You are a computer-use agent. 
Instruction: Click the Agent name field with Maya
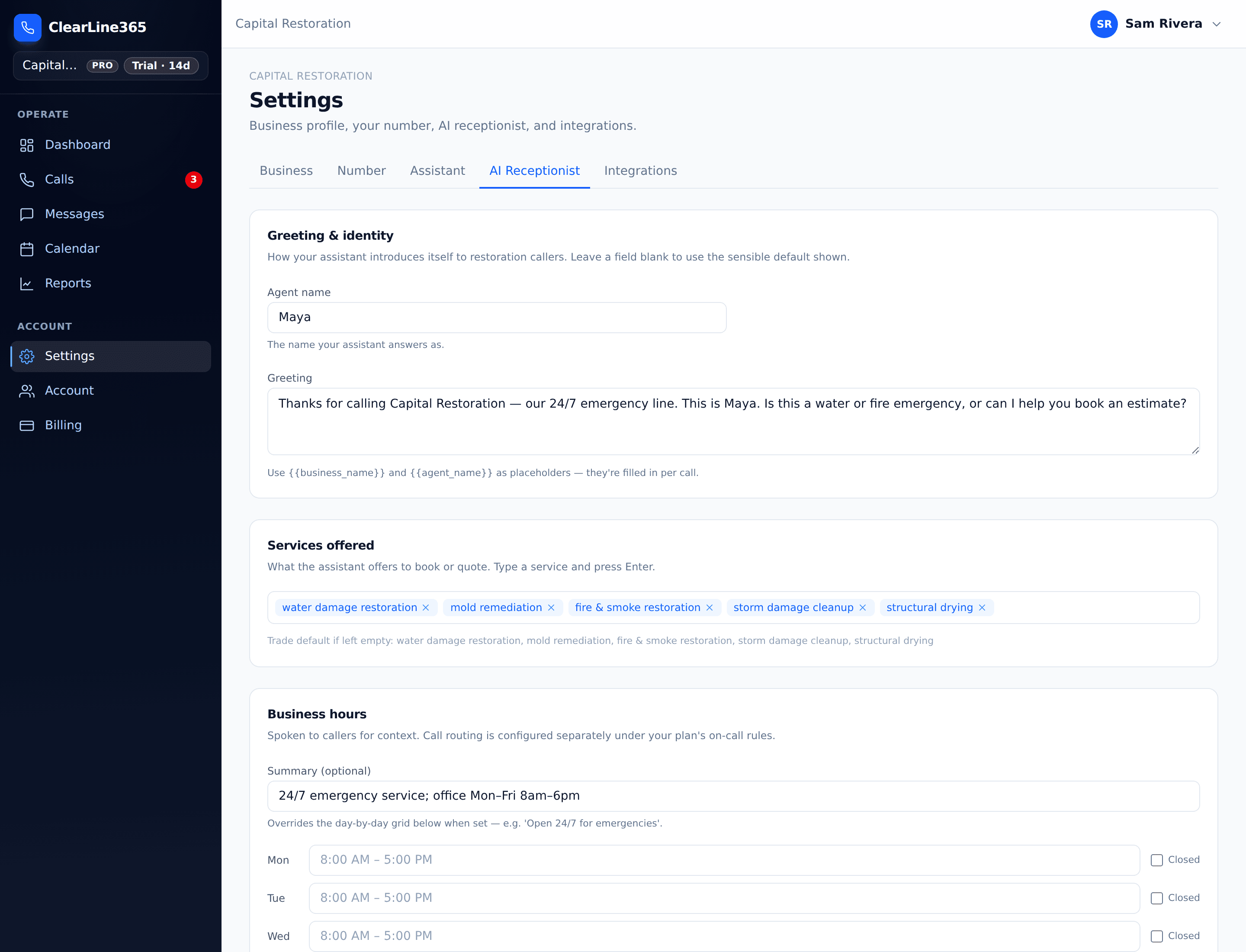click(496, 317)
